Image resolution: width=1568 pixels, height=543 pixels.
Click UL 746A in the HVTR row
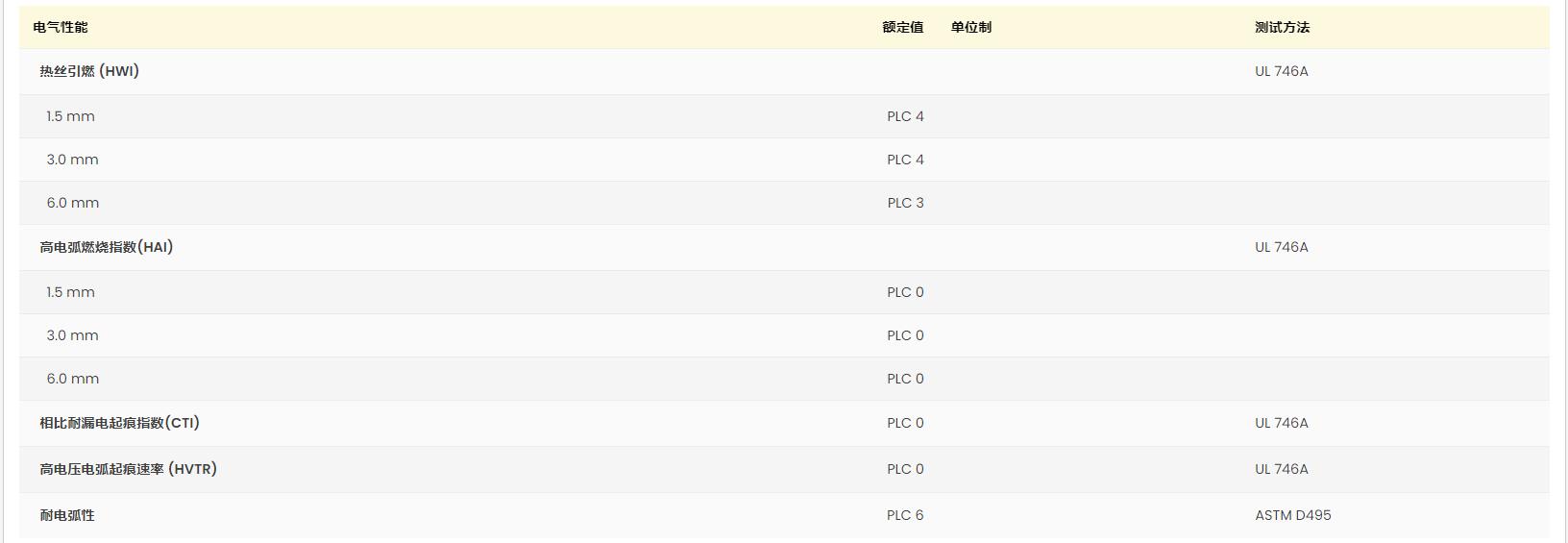(1281, 469)
